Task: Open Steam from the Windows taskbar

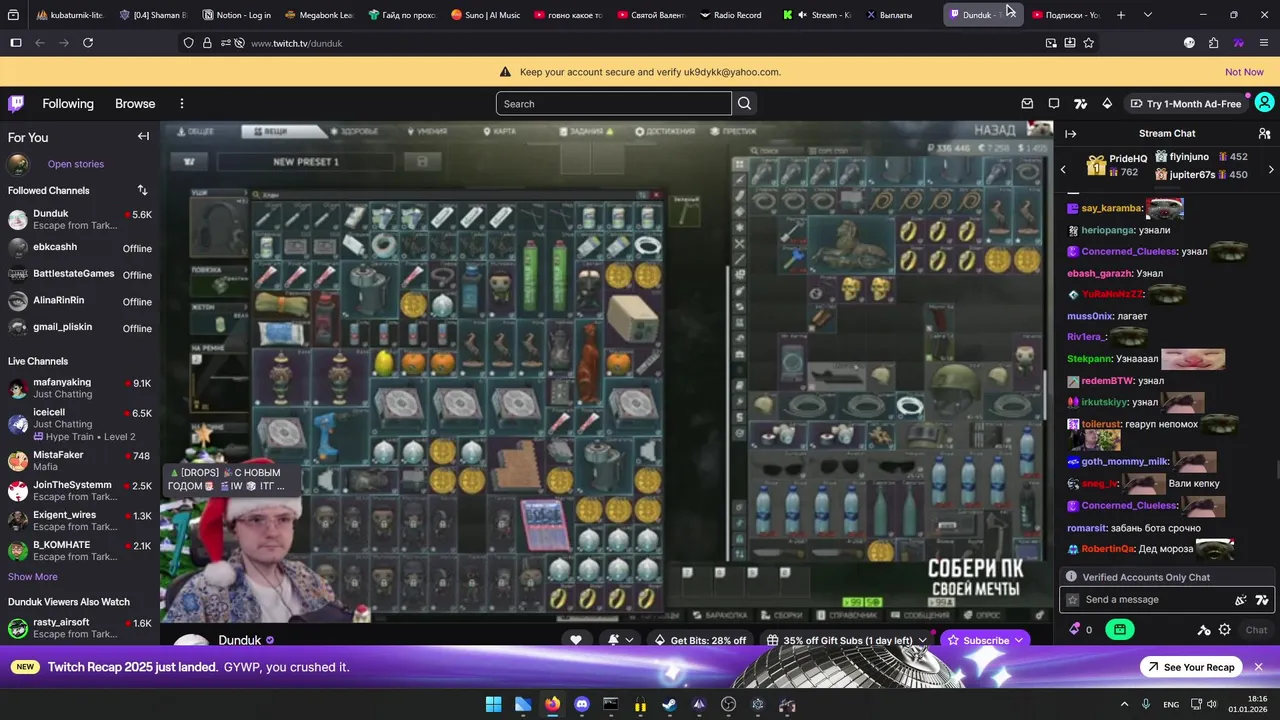Action: click(669, 705)
